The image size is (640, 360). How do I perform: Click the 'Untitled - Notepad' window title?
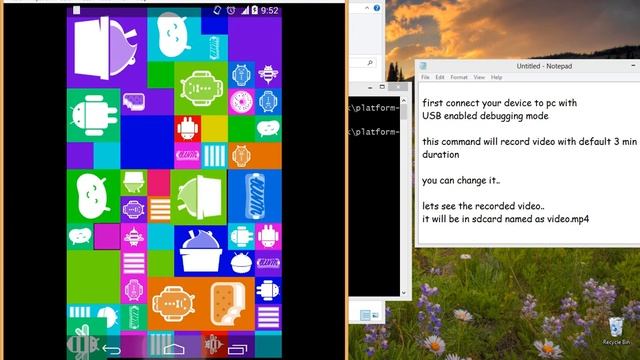544,66
